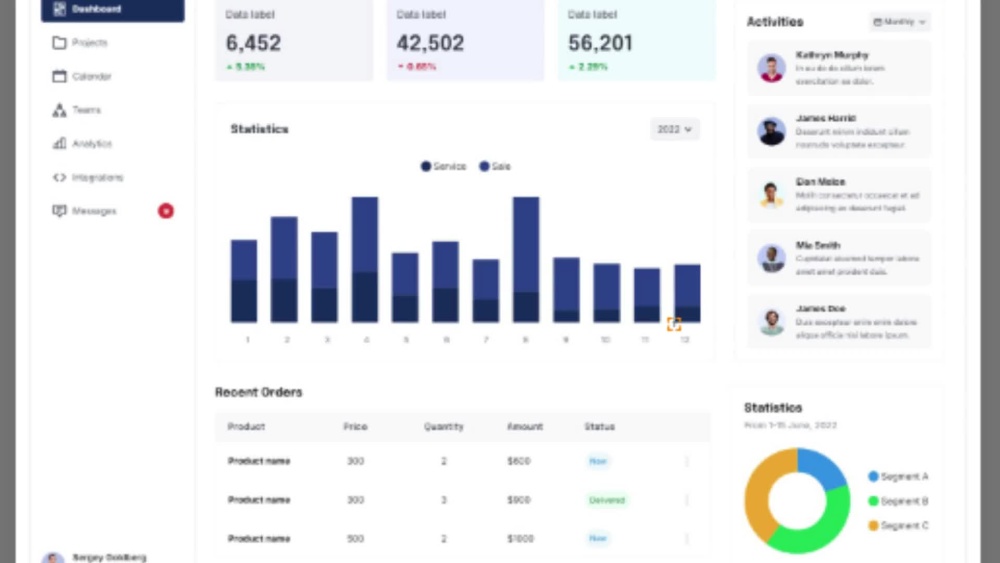1000x563 pixels.
Task: Click the Analytics bar chart icon
Action: click(x=59, y=143)
